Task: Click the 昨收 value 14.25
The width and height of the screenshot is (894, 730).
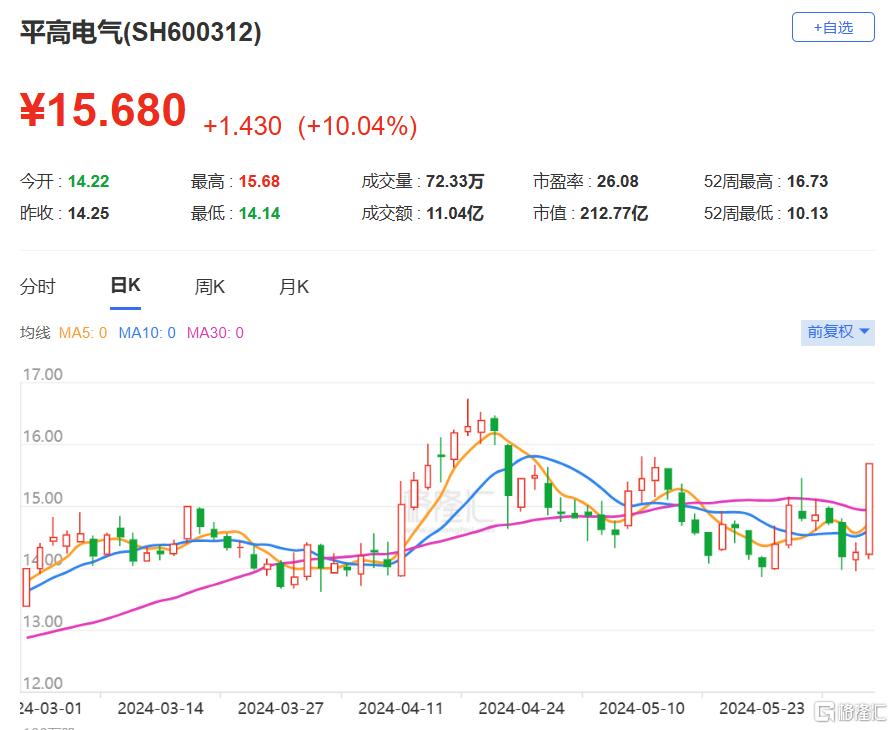Action: point(88,213)
